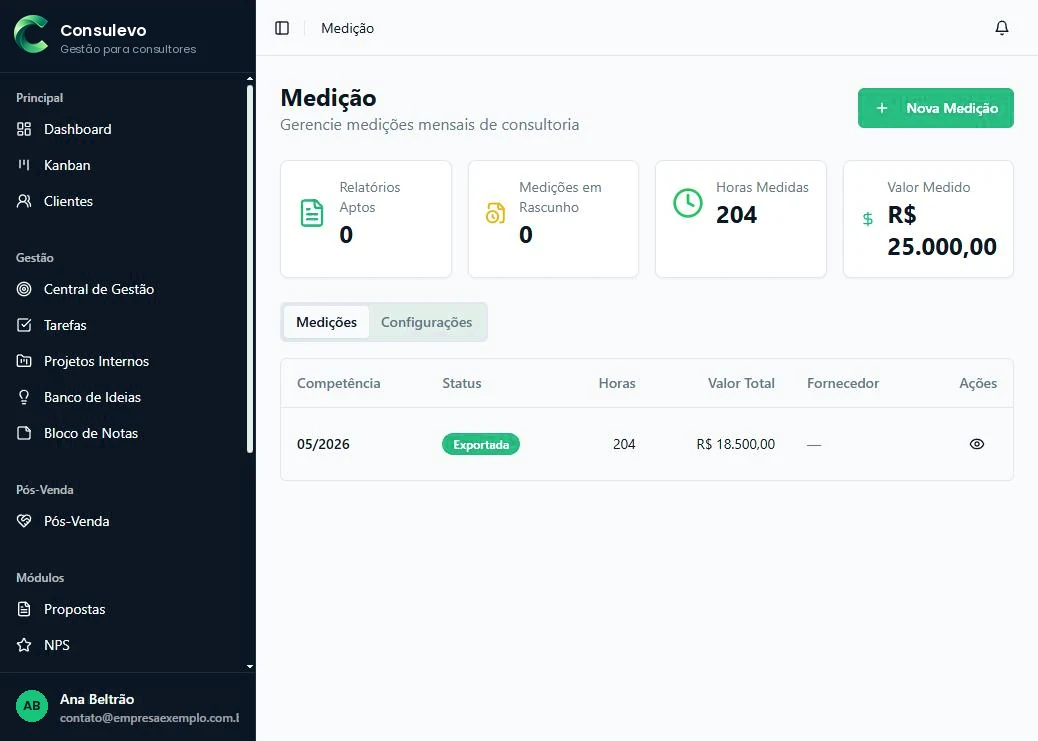Click the NPS star icon
Viewport: 1038px width, 741px height.
click(x=24, y=645)
